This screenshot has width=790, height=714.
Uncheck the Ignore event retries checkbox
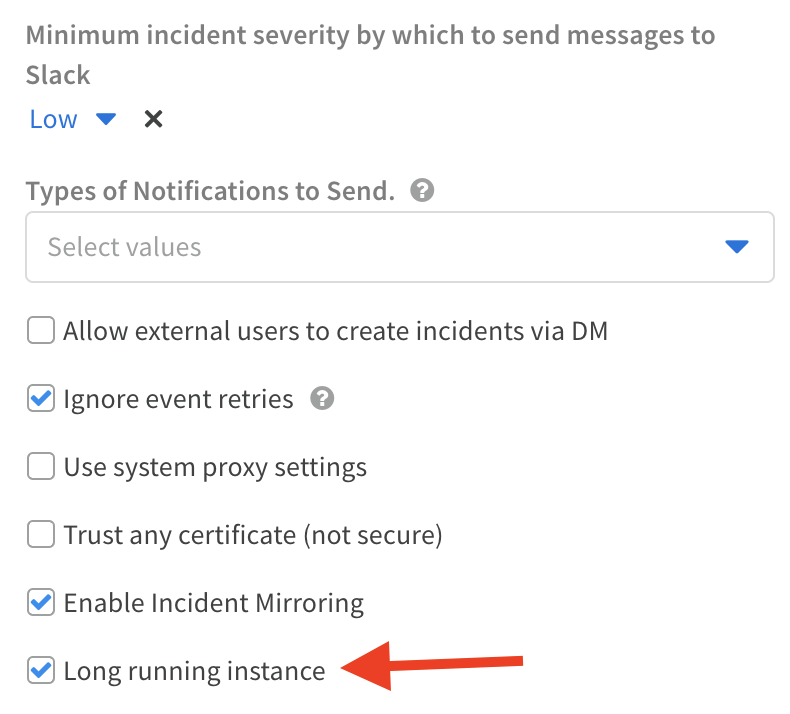click(x=41, y=400)
